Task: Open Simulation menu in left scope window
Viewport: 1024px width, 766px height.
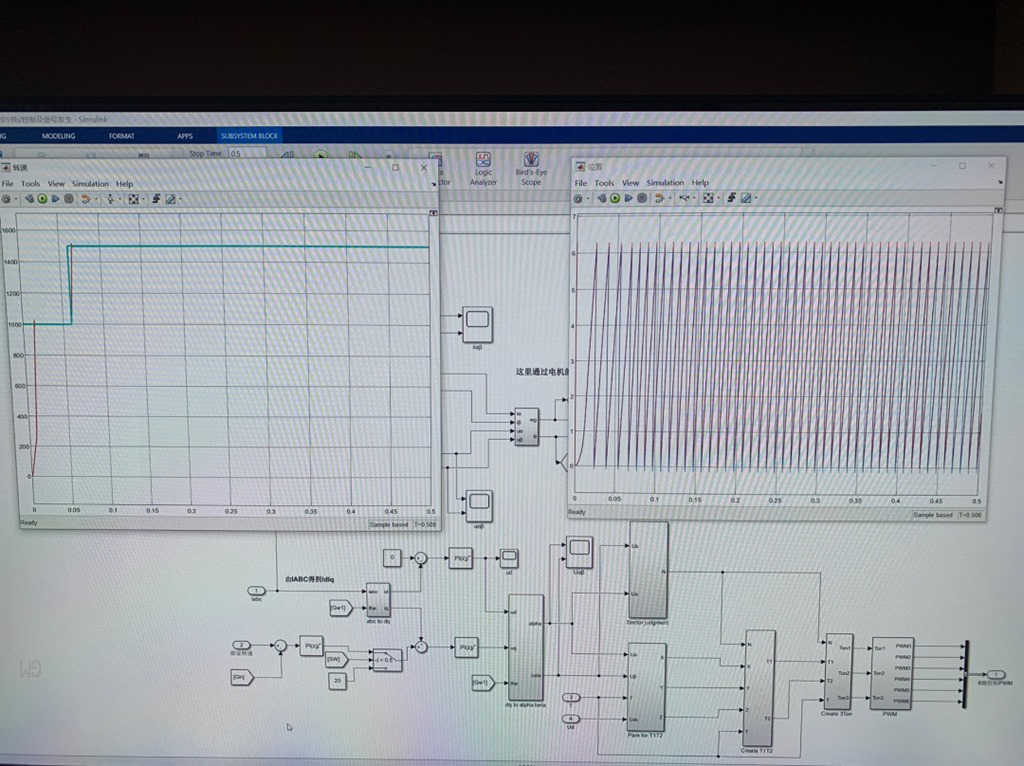Action: [90, 184]
